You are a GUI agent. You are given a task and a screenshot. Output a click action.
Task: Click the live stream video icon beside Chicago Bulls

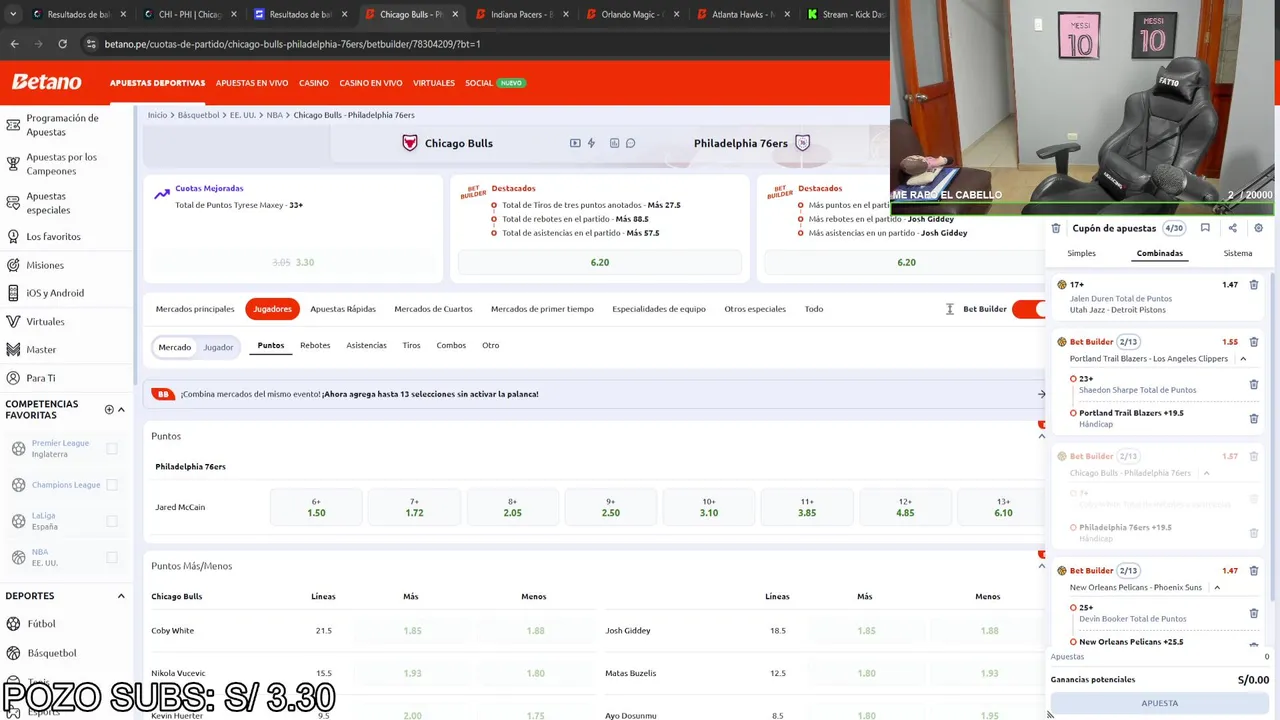click(x=575, y=143)
